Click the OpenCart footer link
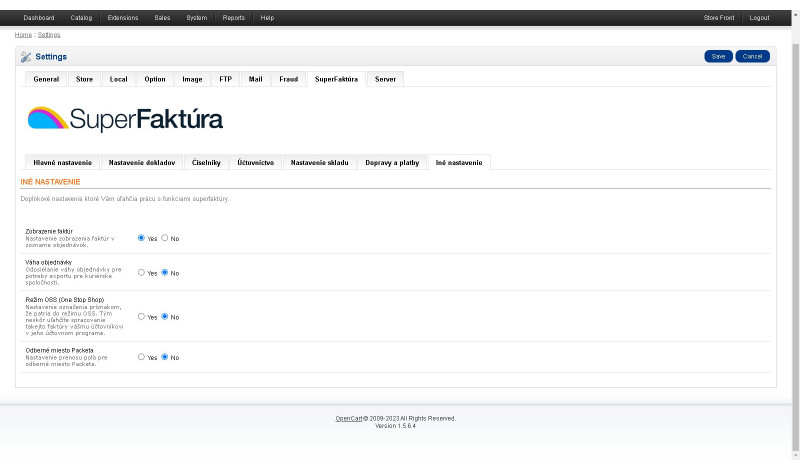800x470 pixels. (348, 418)
